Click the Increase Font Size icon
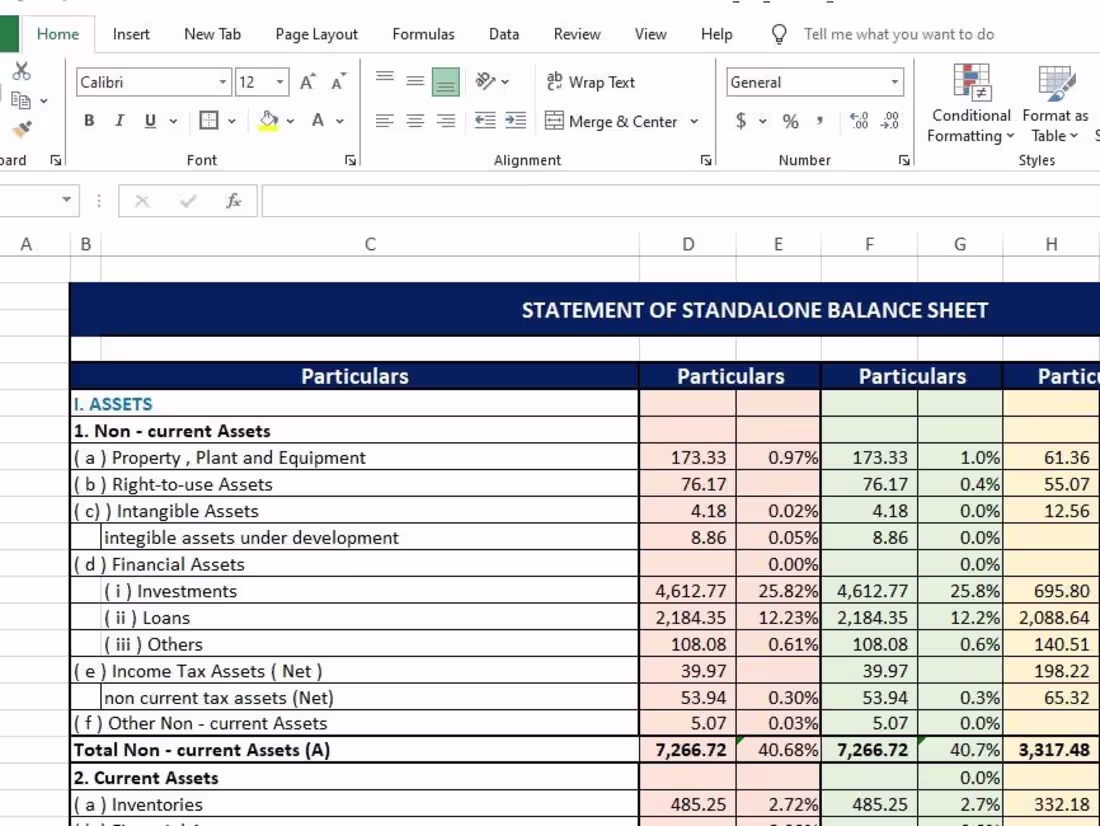 point(308,82)
